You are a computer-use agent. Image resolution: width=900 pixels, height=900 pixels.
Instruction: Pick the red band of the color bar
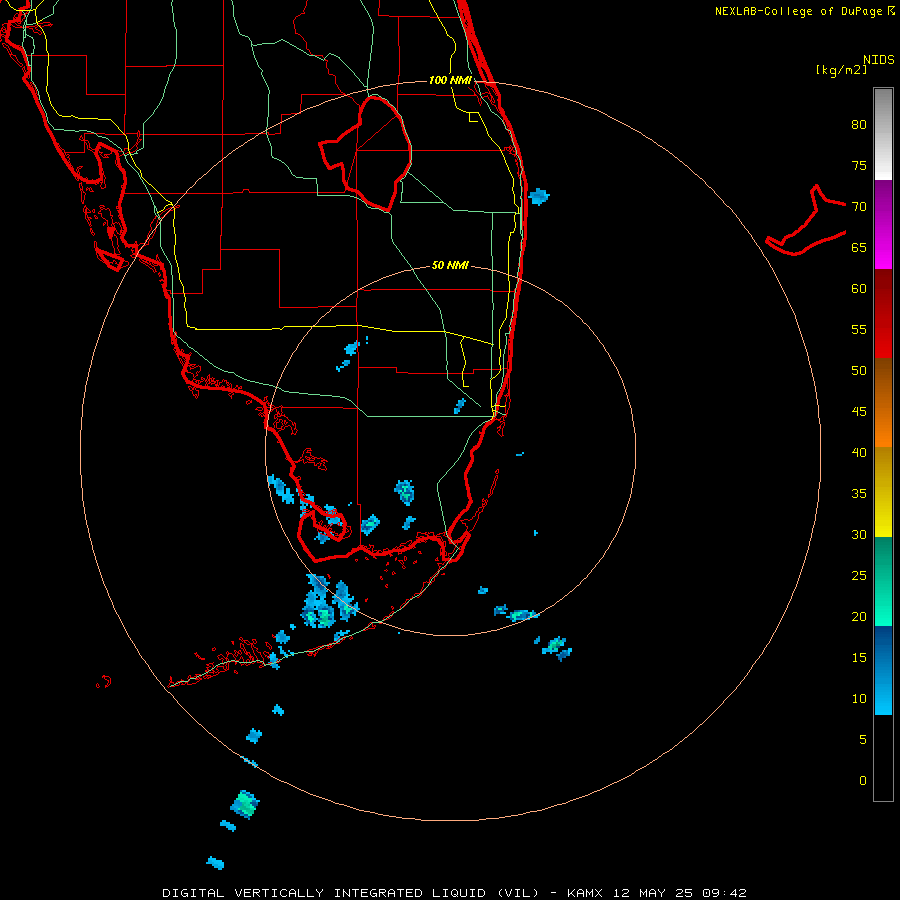(883, 313)
